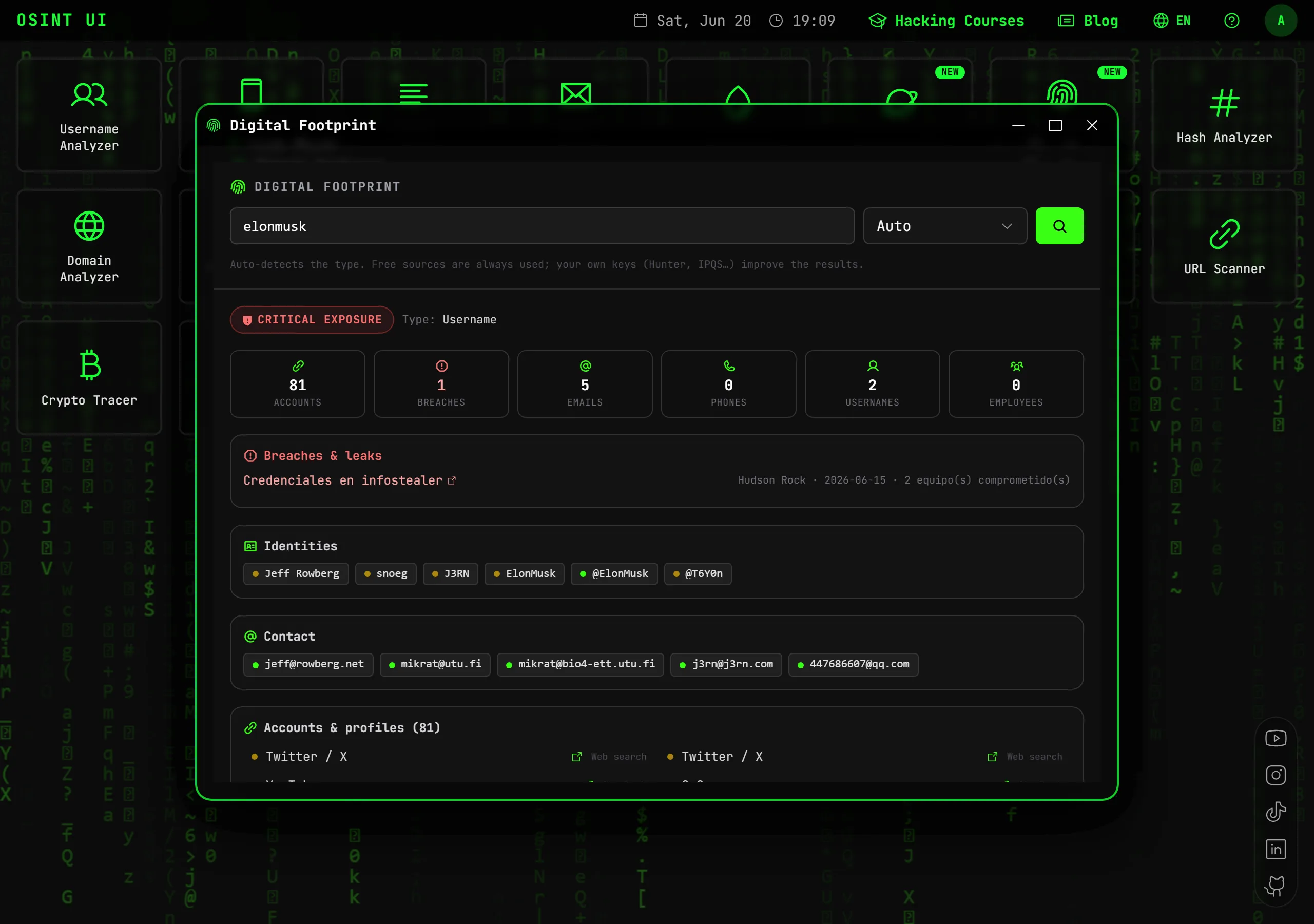Open the EN language selector

coord(1171,21)
